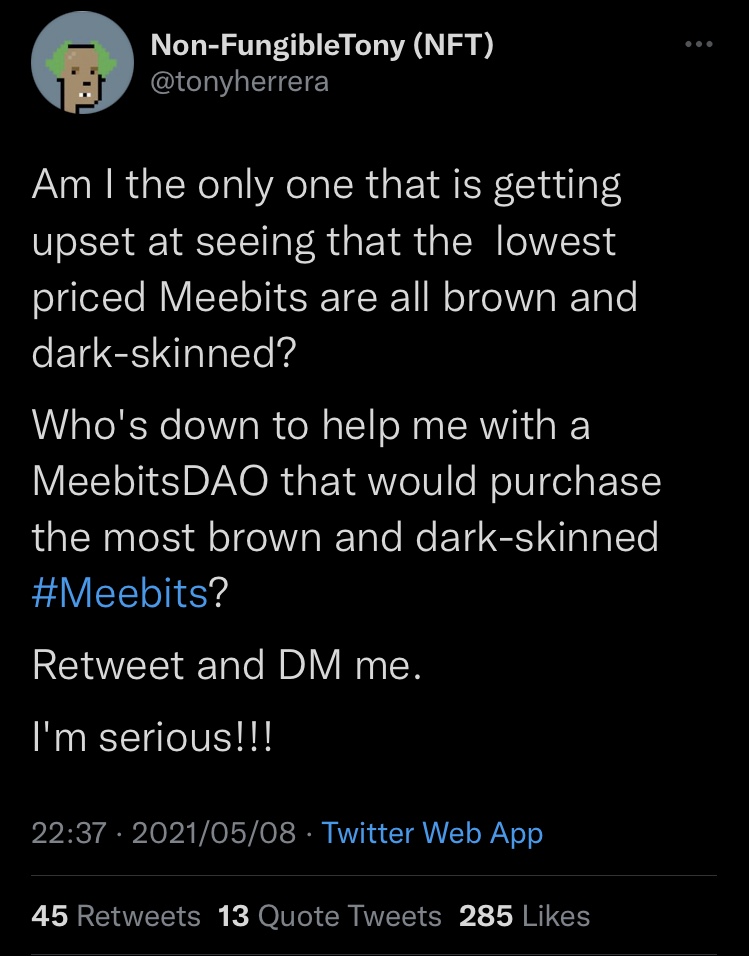Open the #Meebits hashtag link
The height and width of the screenshot is (956, 749).
point(120,592)
